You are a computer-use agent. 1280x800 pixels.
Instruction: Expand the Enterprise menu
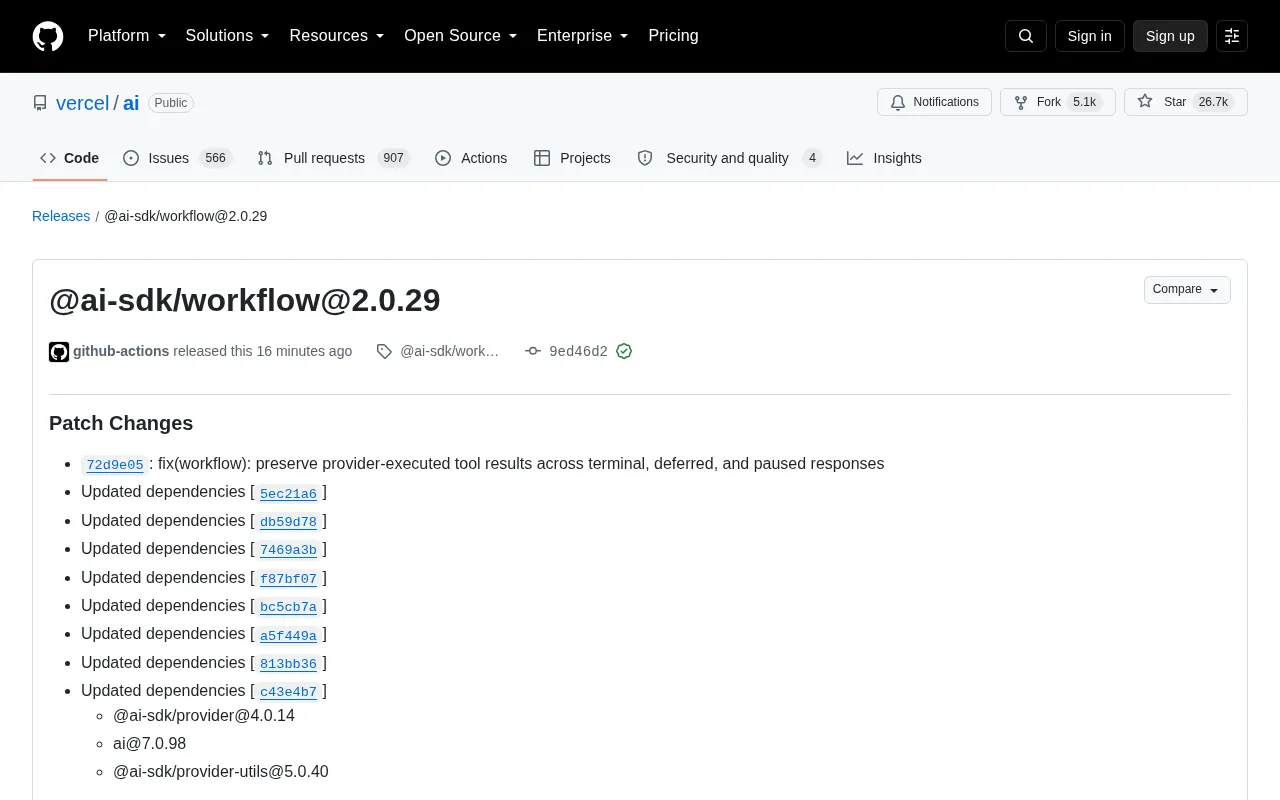point(583,36)
